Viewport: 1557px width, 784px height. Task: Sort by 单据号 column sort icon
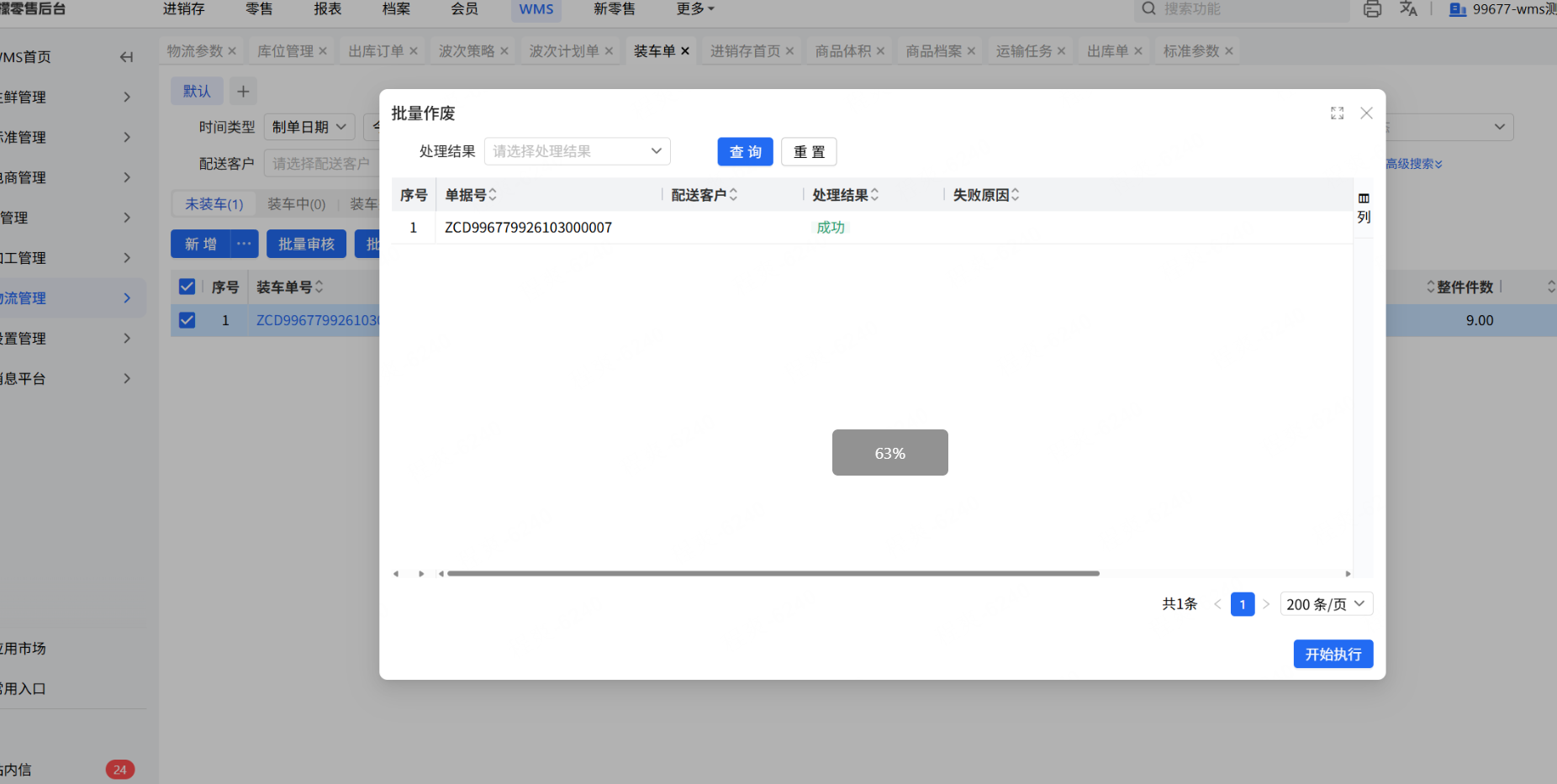[493, 195]
